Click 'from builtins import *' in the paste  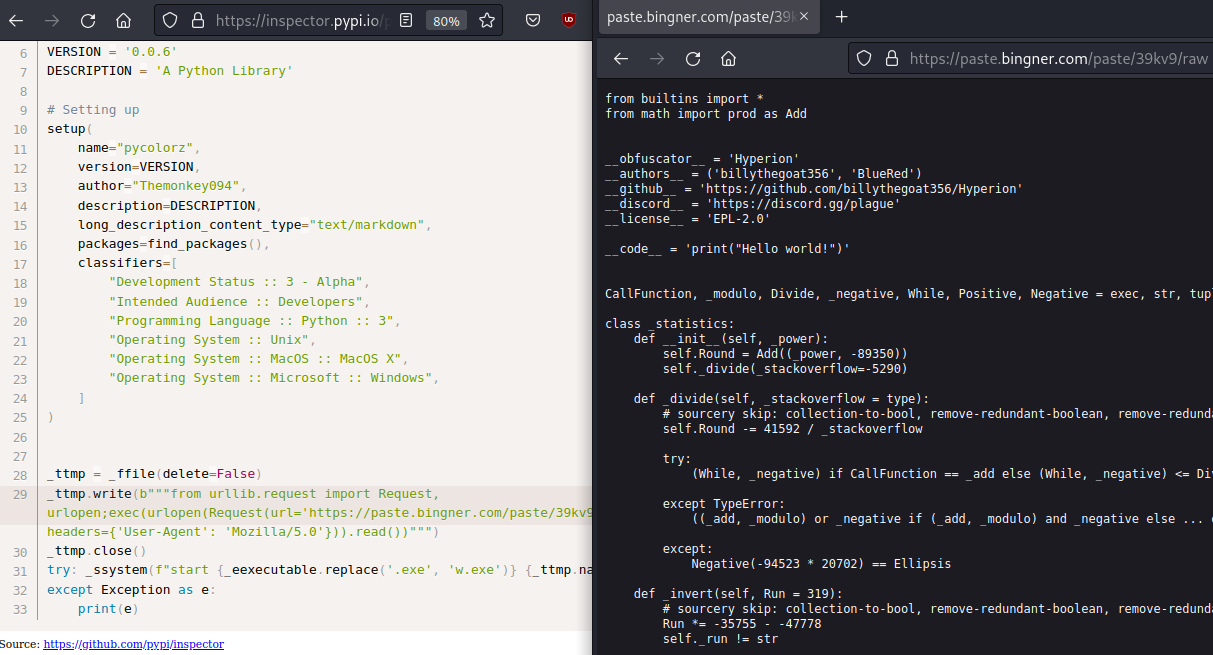pos(684,98)
